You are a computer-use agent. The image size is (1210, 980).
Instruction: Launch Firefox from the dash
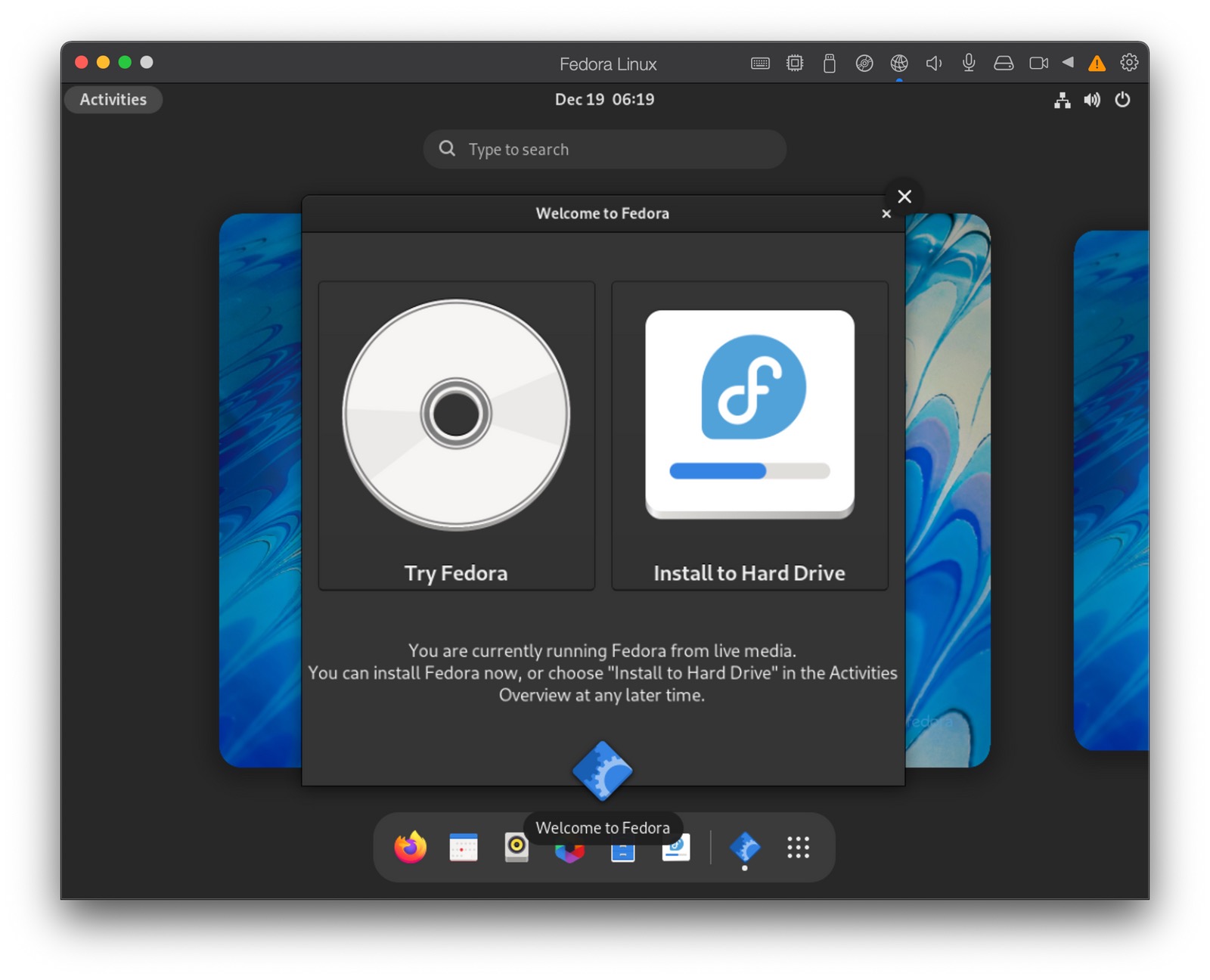[411, 847]
